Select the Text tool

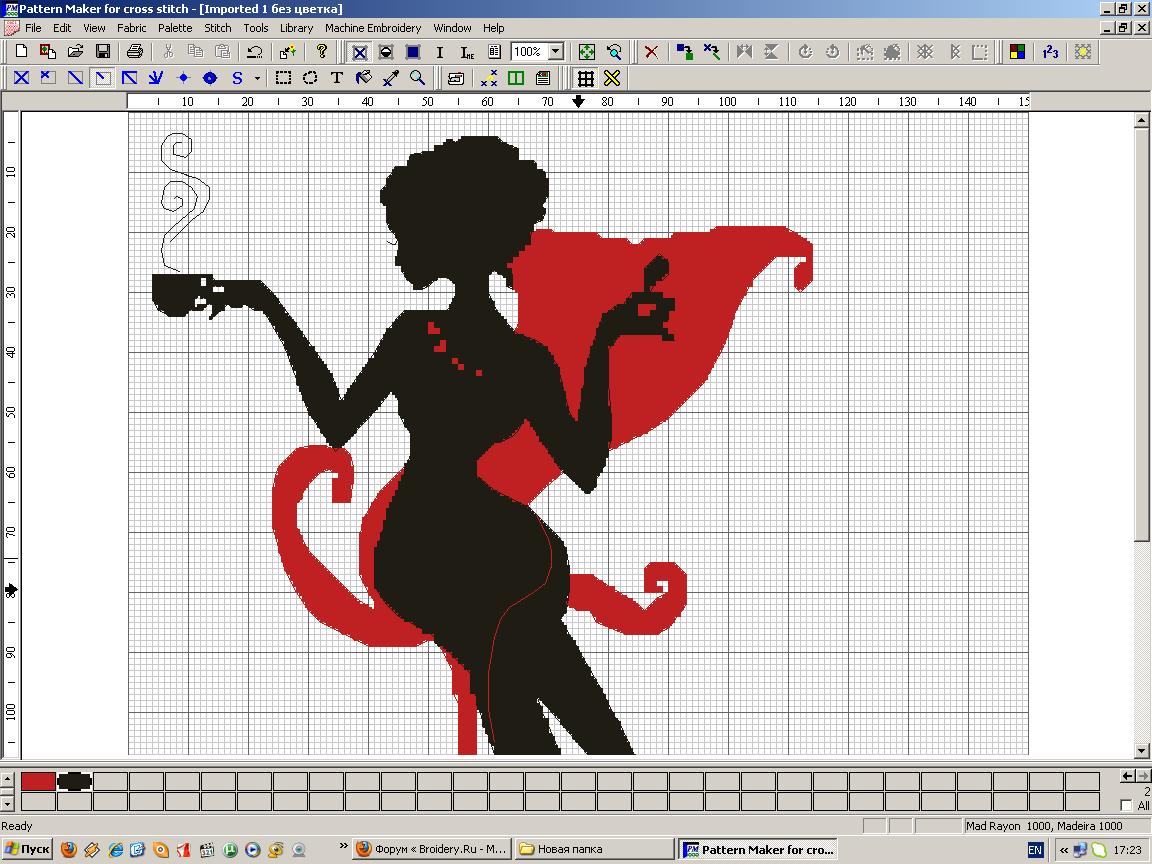pyautogui.click(x=337, y=78)
